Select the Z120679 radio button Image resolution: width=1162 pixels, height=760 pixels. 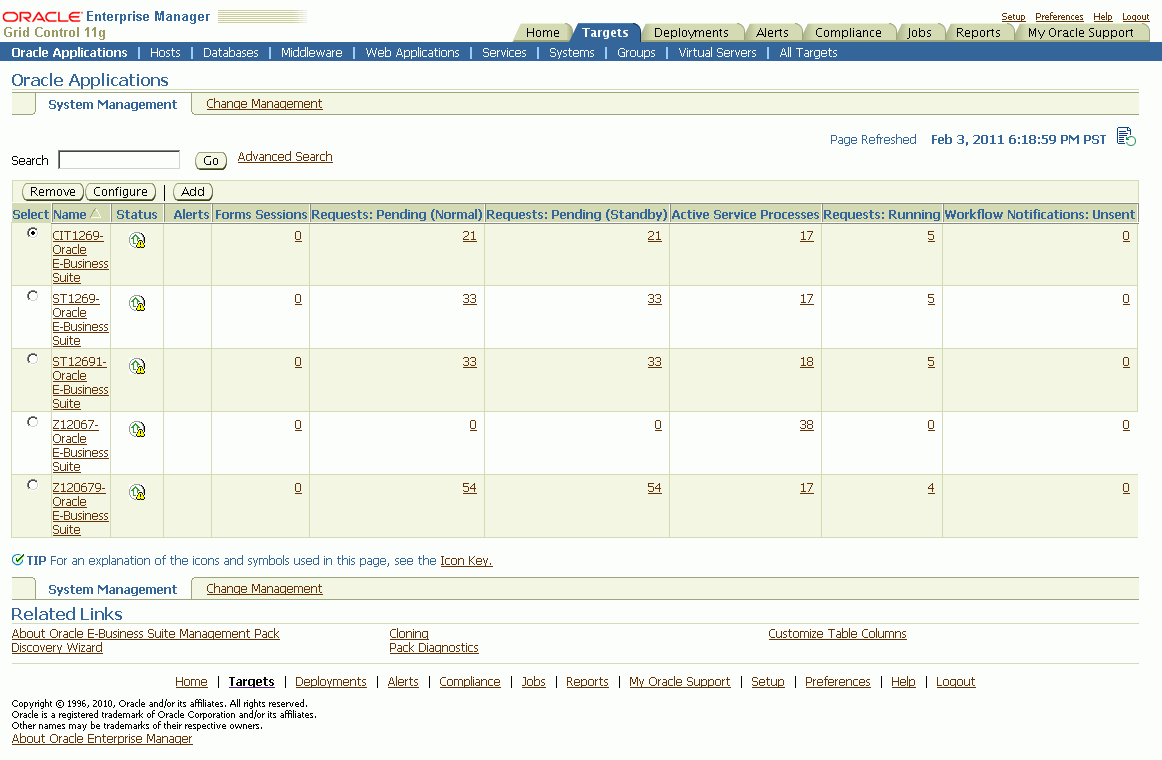(32, 484)
